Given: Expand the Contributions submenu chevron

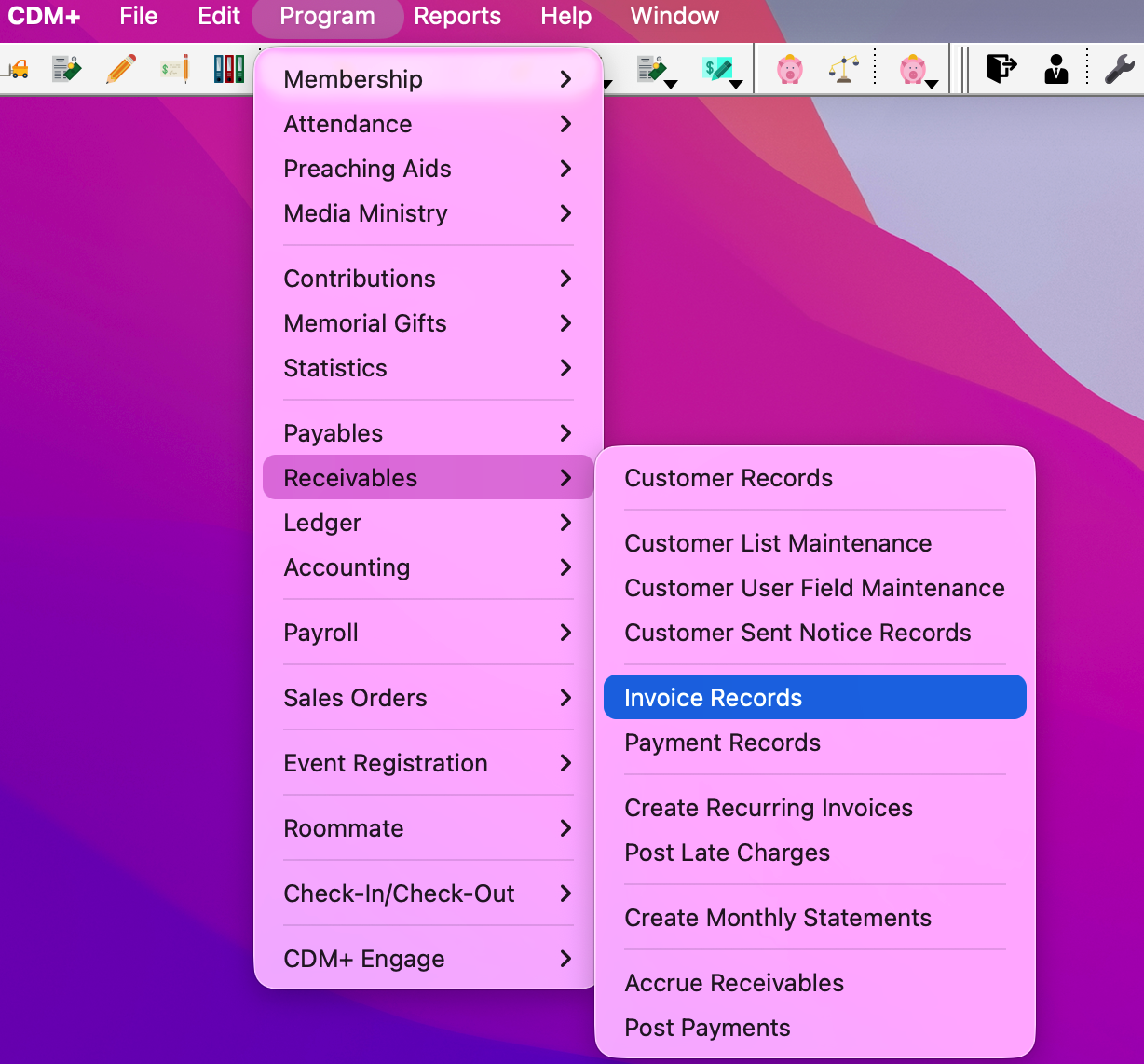Looking at the screenshot, I should click(565, 279).
